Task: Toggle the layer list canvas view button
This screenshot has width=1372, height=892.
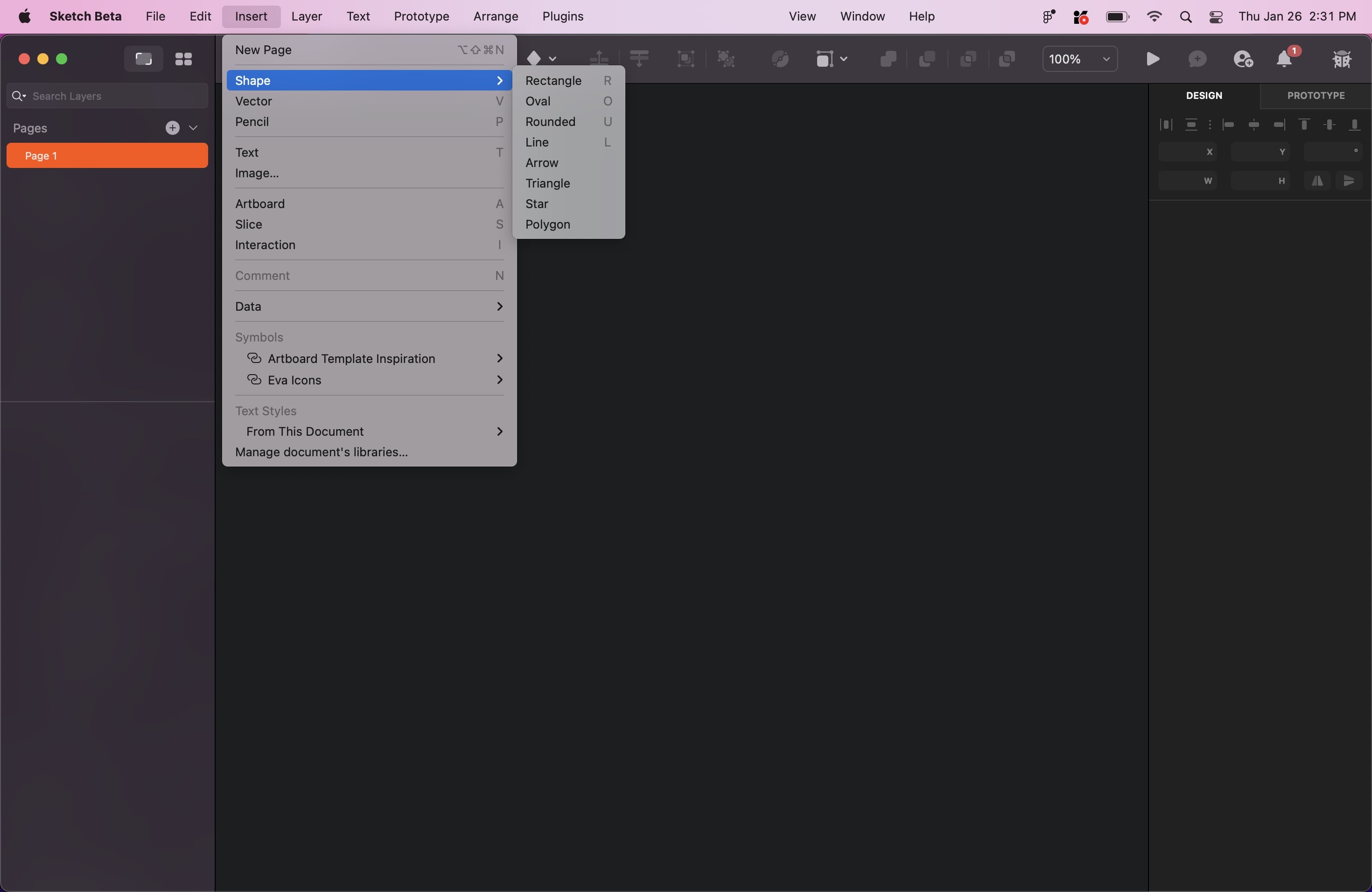Action: (x=143, y=59)
